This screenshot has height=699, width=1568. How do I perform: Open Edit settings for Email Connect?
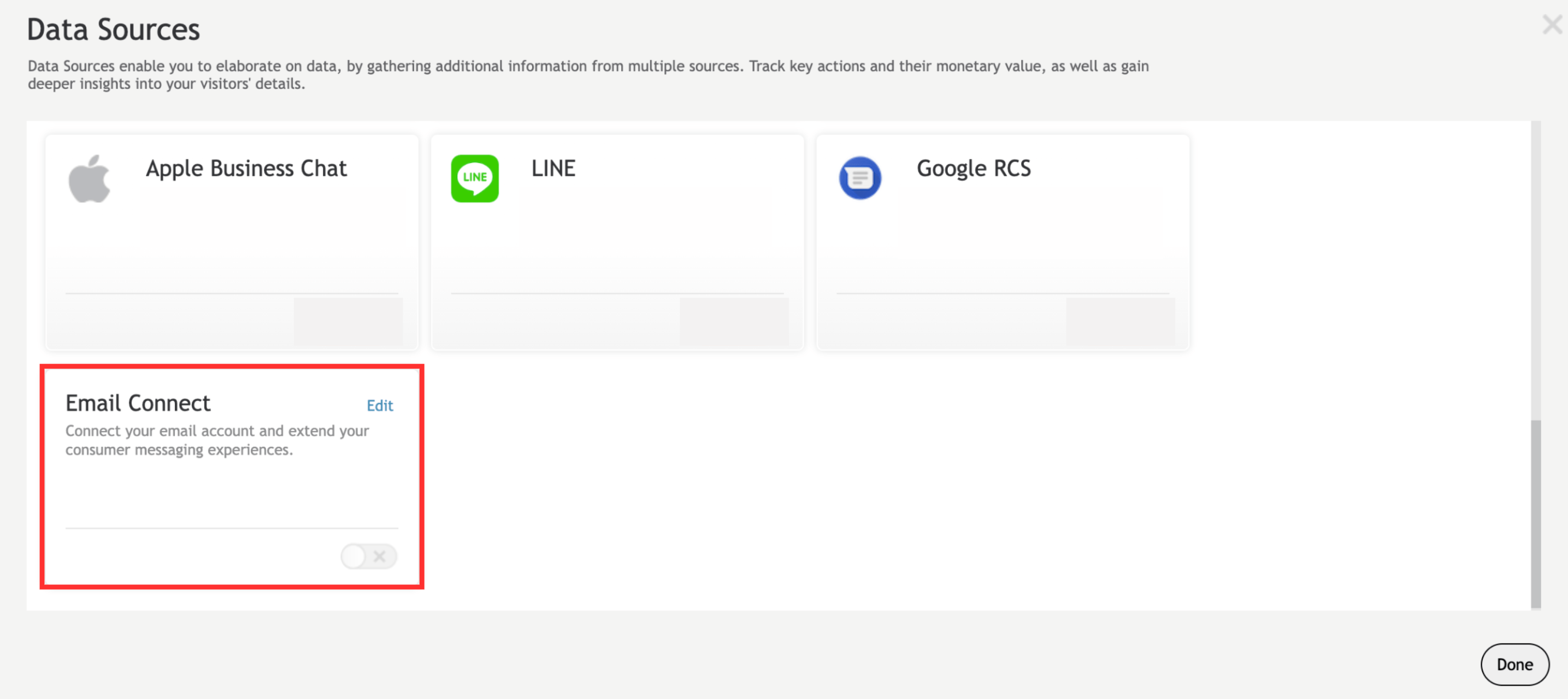click(x=379, y=406)
